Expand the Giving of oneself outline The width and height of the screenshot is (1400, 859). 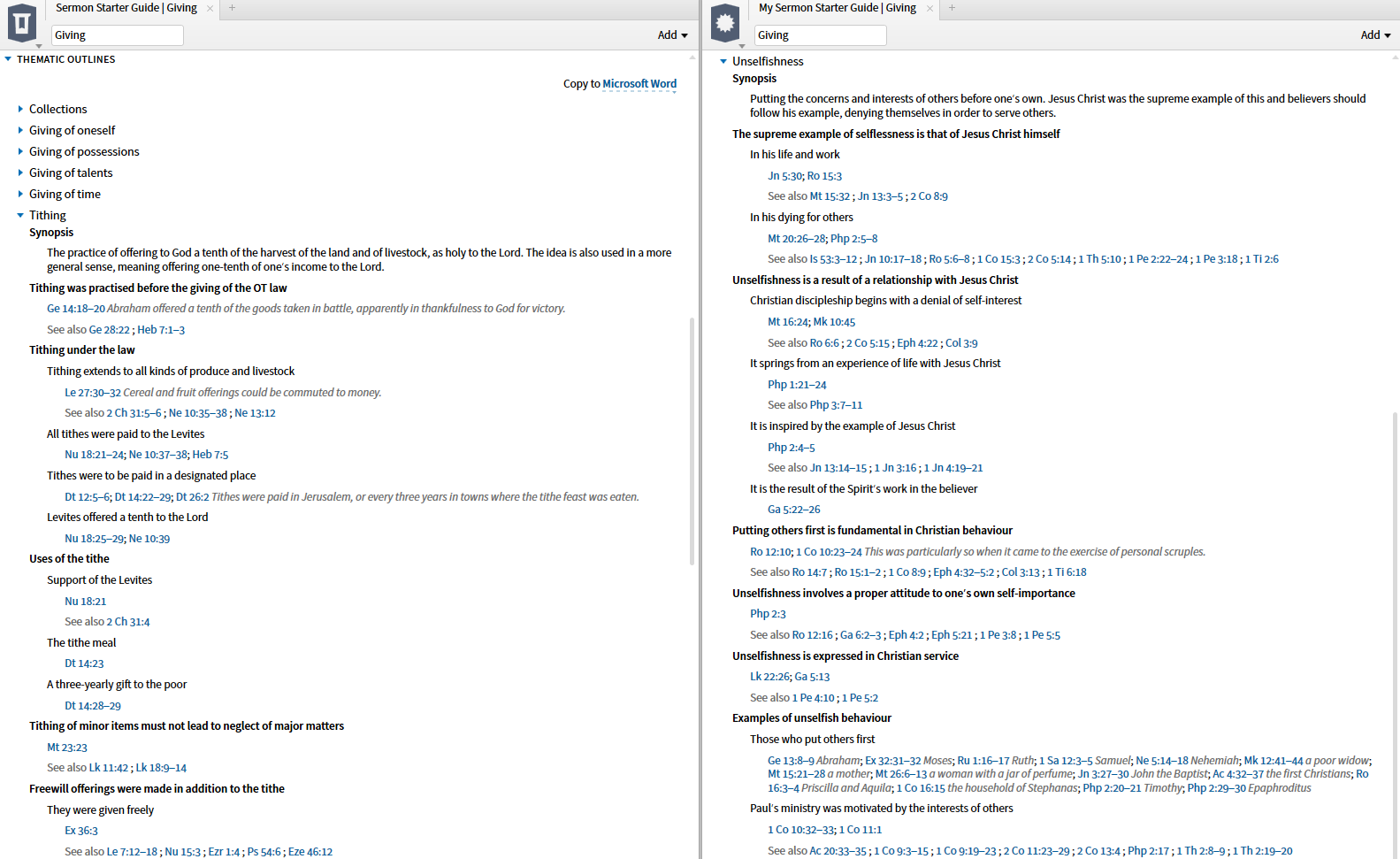coord(20,130)
